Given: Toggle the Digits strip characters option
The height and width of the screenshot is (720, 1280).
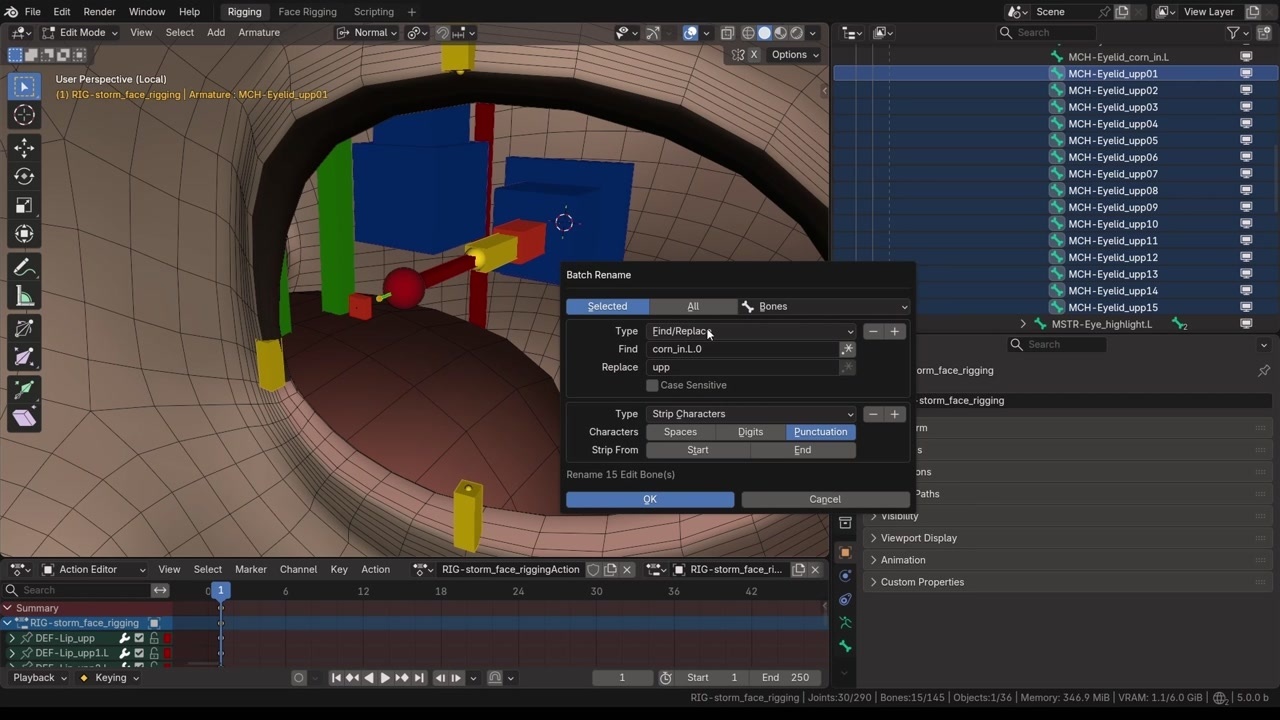Looking at the screenshot, I should click(750, 432).
